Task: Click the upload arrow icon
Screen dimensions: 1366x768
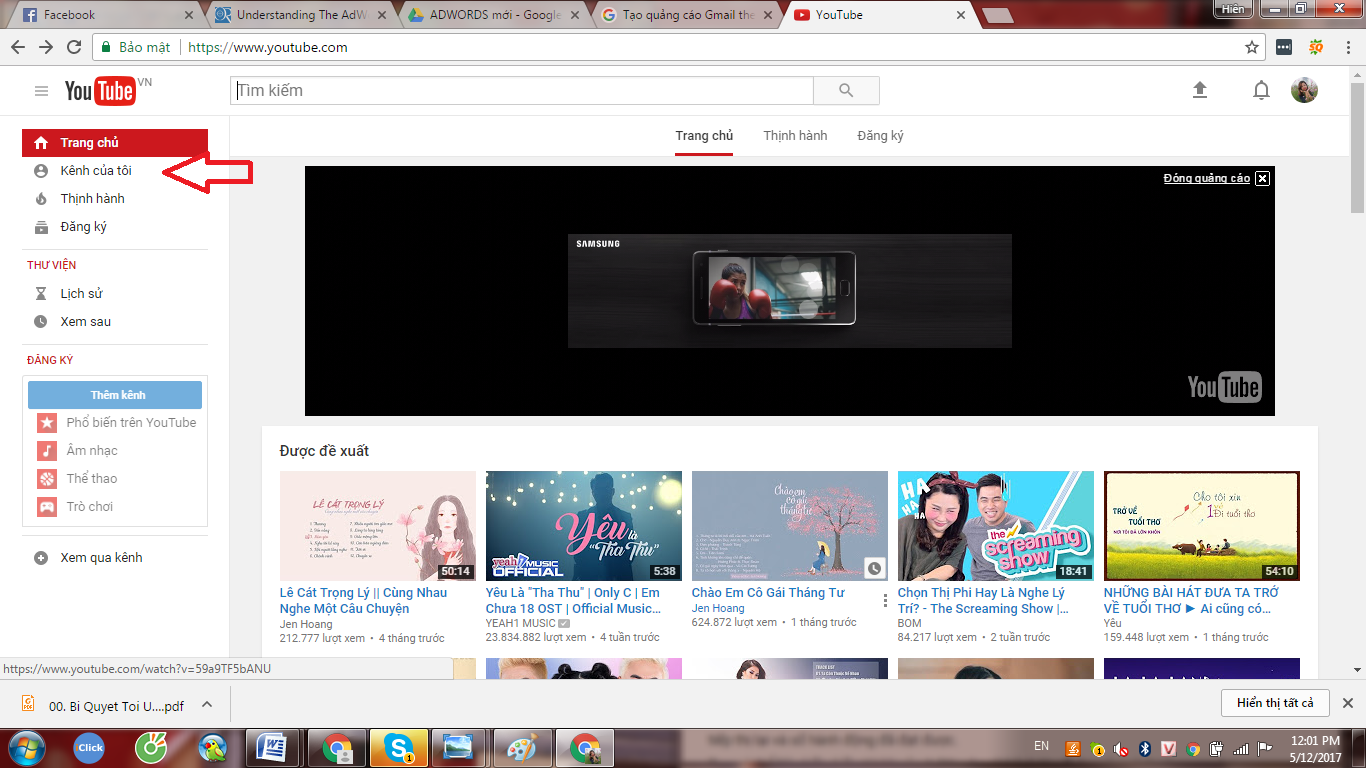Action: (1199, 90)
